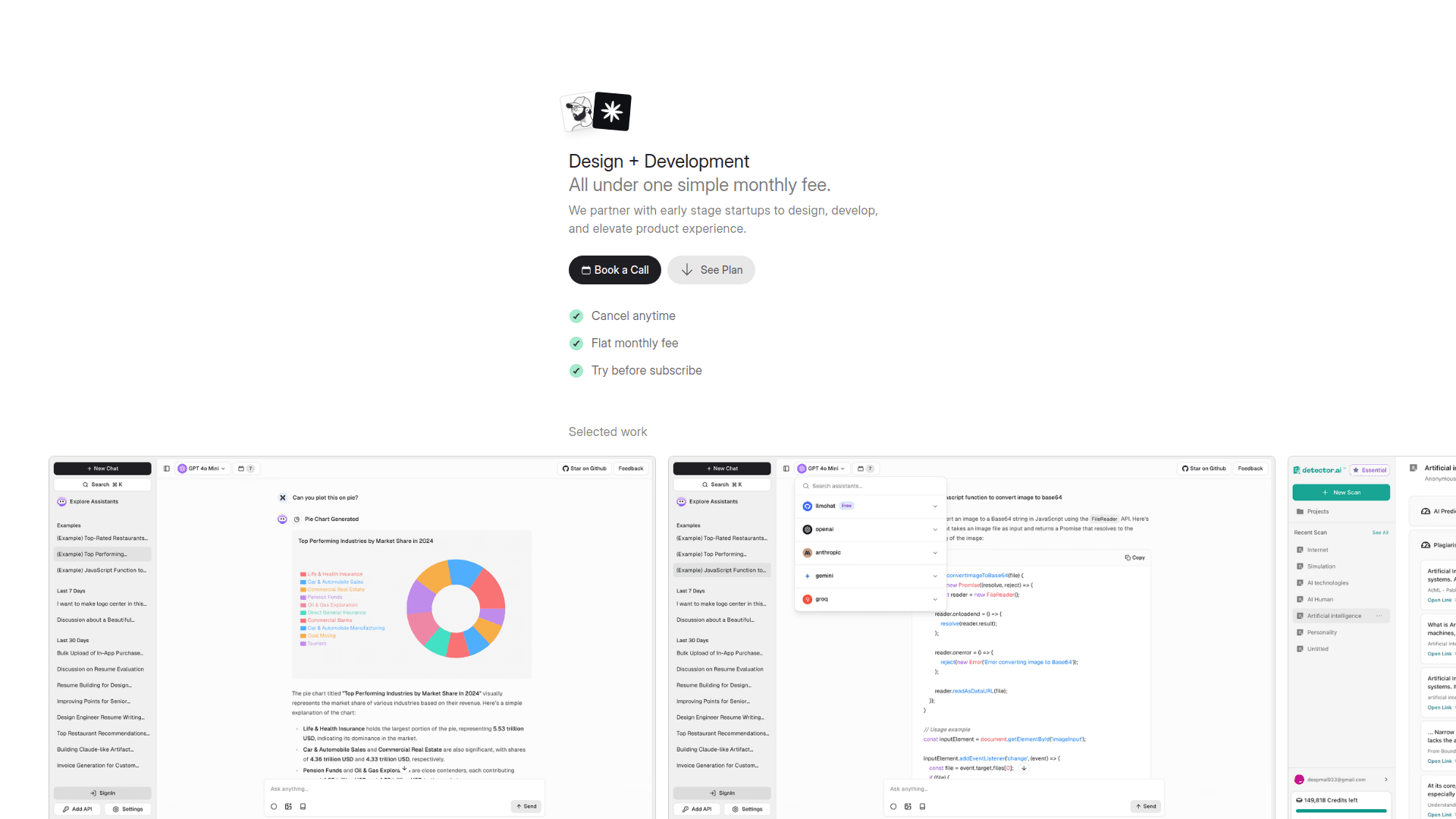Select the Projects item in detector.ai sidebar
Viewport: 1456px width, 819px height.
[x=1317, y=512]
